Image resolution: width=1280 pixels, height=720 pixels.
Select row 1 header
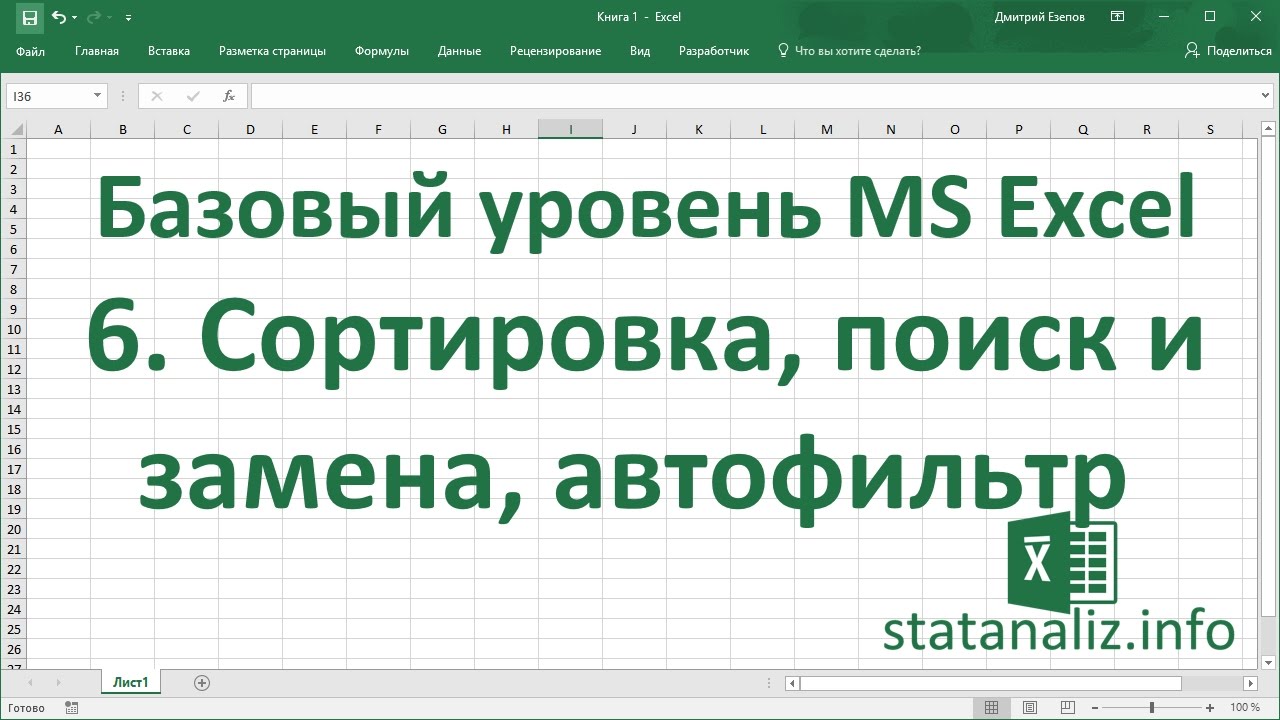[x=14, y=149]
